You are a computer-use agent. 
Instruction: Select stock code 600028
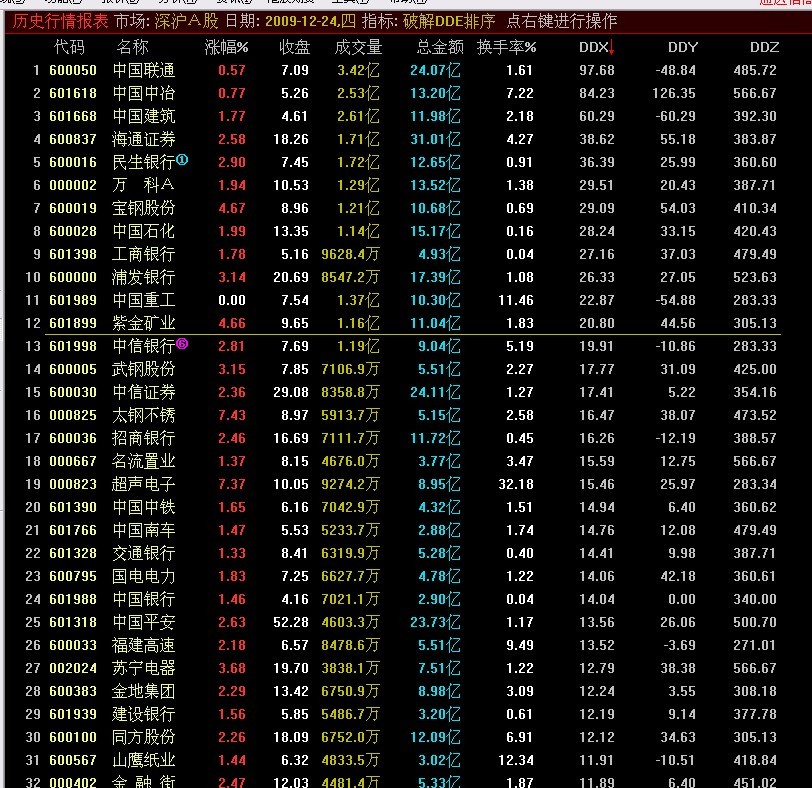click(73, 231)
